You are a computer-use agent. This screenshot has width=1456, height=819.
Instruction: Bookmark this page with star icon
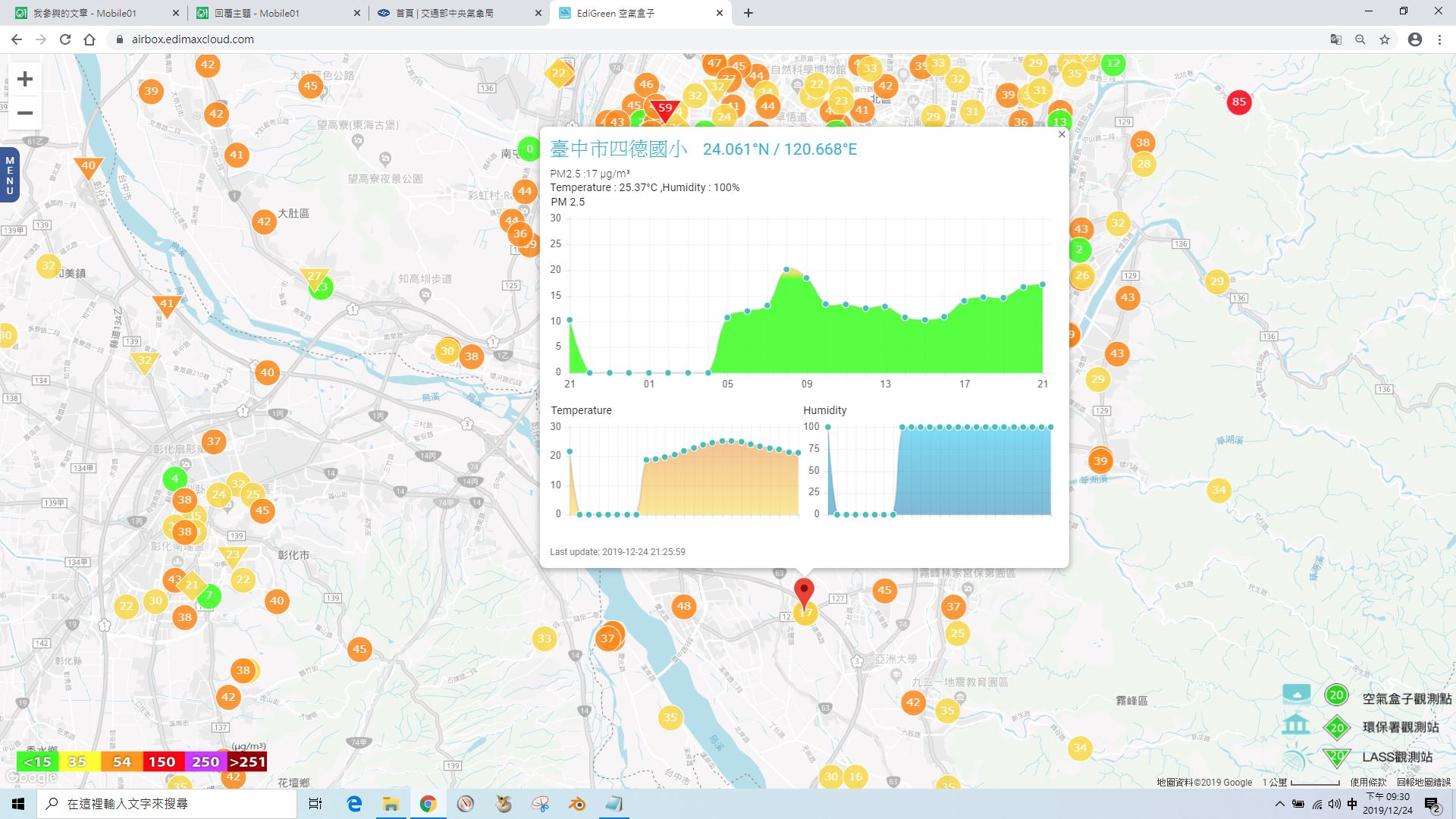[x=1385, y=39]
